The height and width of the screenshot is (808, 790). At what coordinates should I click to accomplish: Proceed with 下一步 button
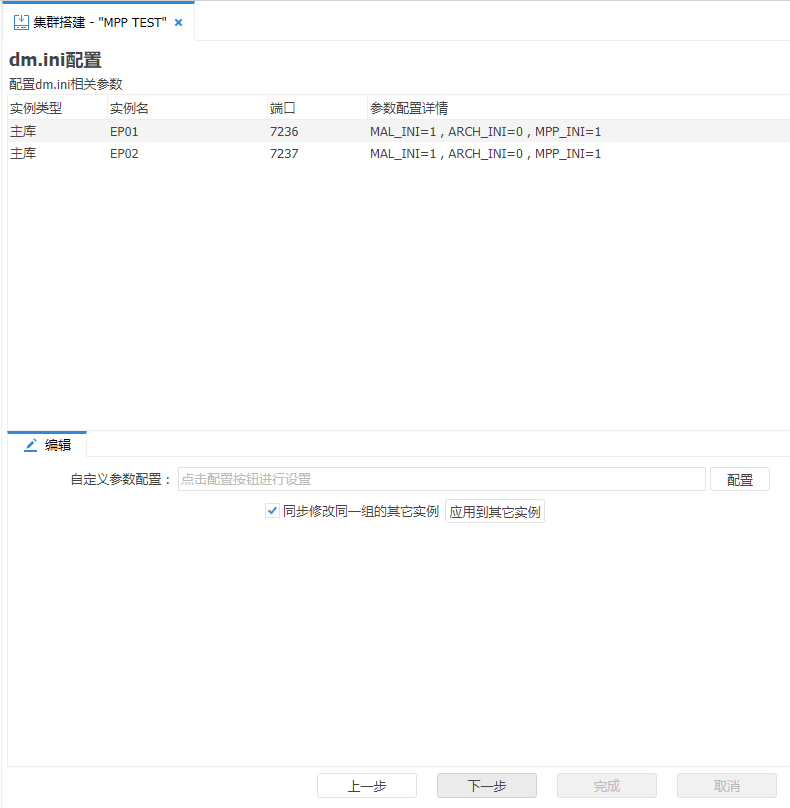click(x=487, y=786)
